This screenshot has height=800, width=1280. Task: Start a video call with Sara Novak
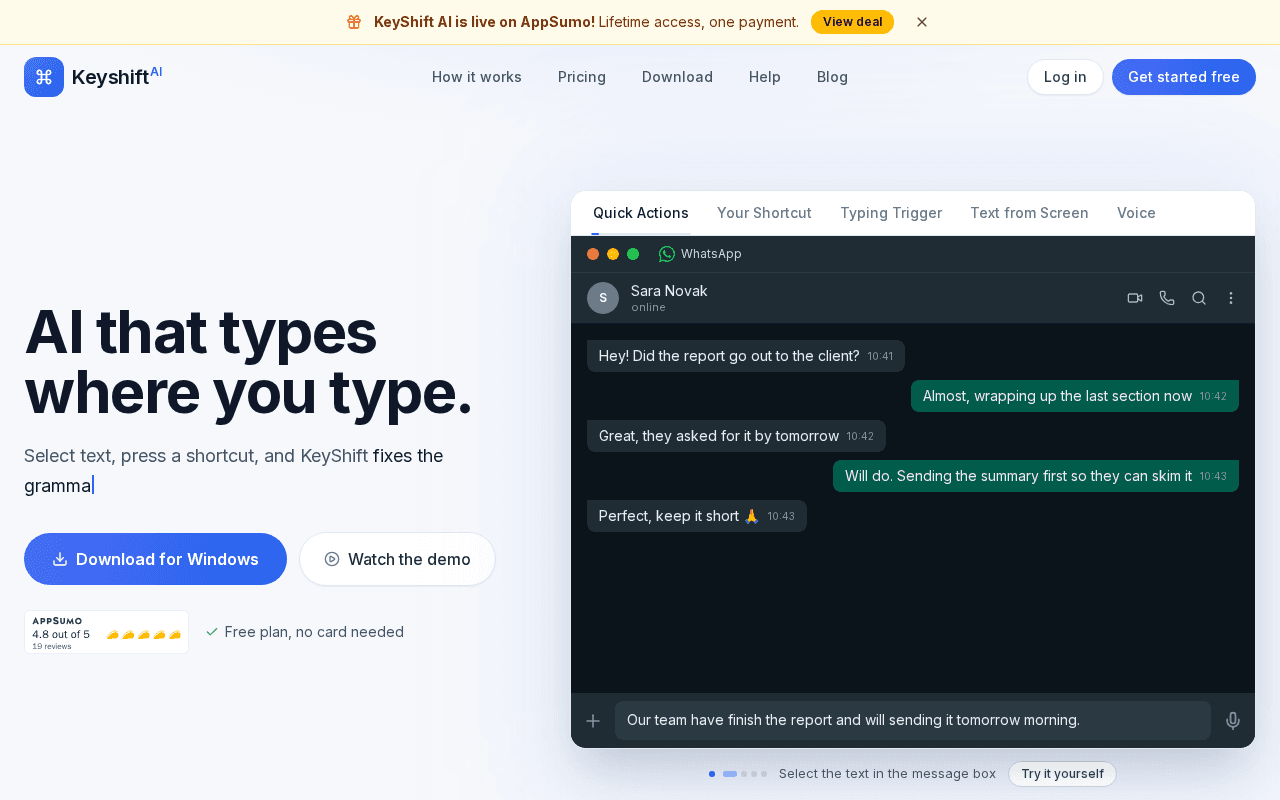[1135, 298]
